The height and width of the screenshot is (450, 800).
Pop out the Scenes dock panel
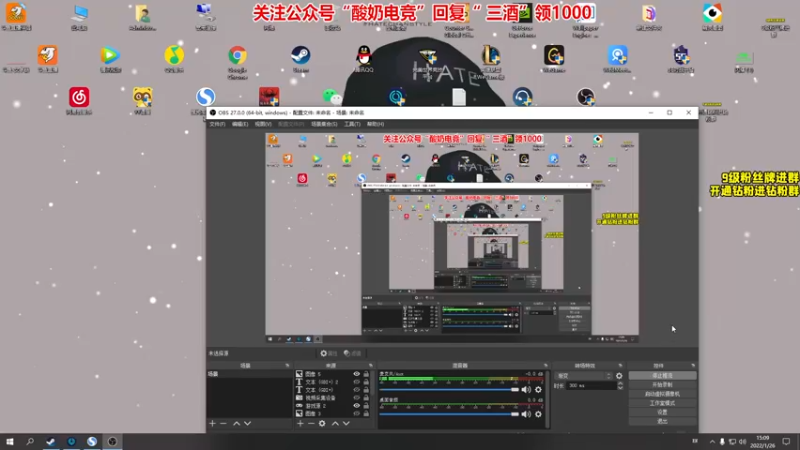click(287, 366)
